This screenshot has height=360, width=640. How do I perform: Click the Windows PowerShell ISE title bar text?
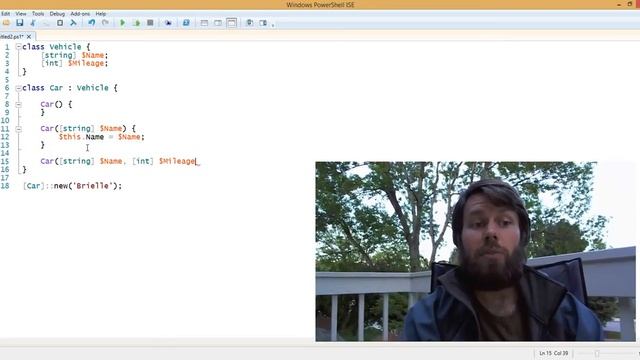click(x=320, y=5)
